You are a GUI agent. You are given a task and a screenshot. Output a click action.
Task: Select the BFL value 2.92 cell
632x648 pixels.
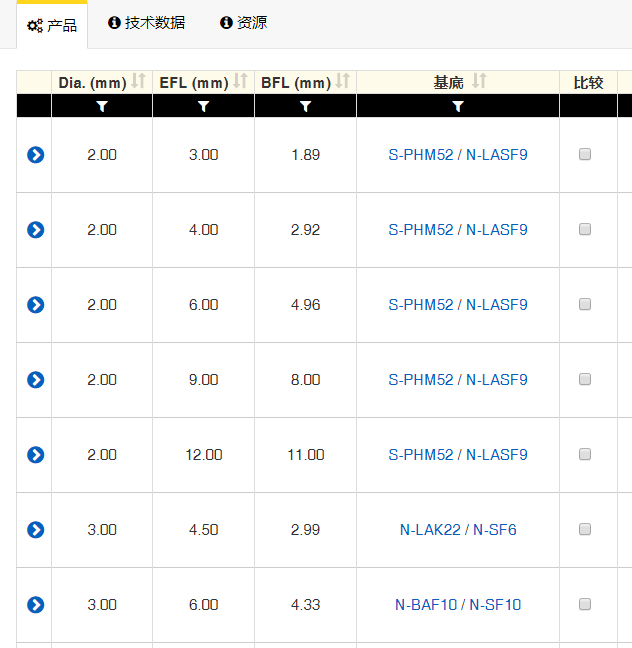(305, 230)
